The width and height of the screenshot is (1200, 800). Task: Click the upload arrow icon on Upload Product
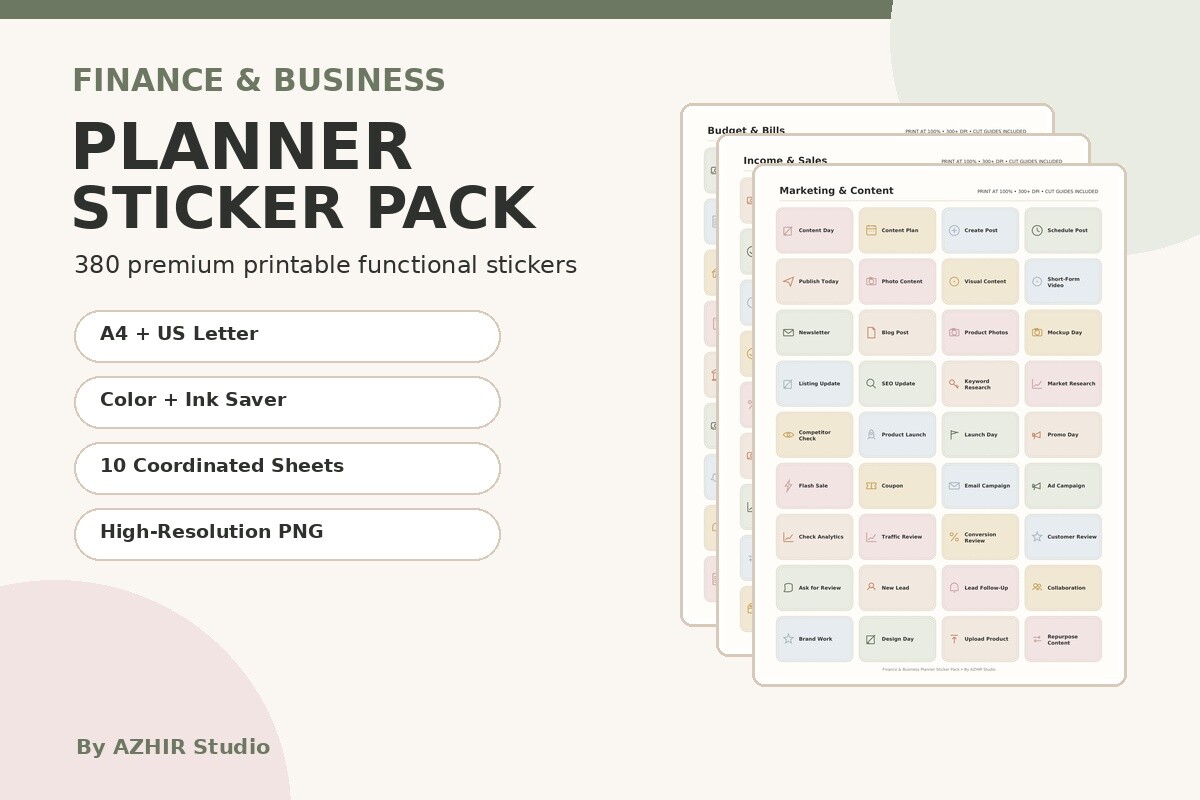pos(954,639)
